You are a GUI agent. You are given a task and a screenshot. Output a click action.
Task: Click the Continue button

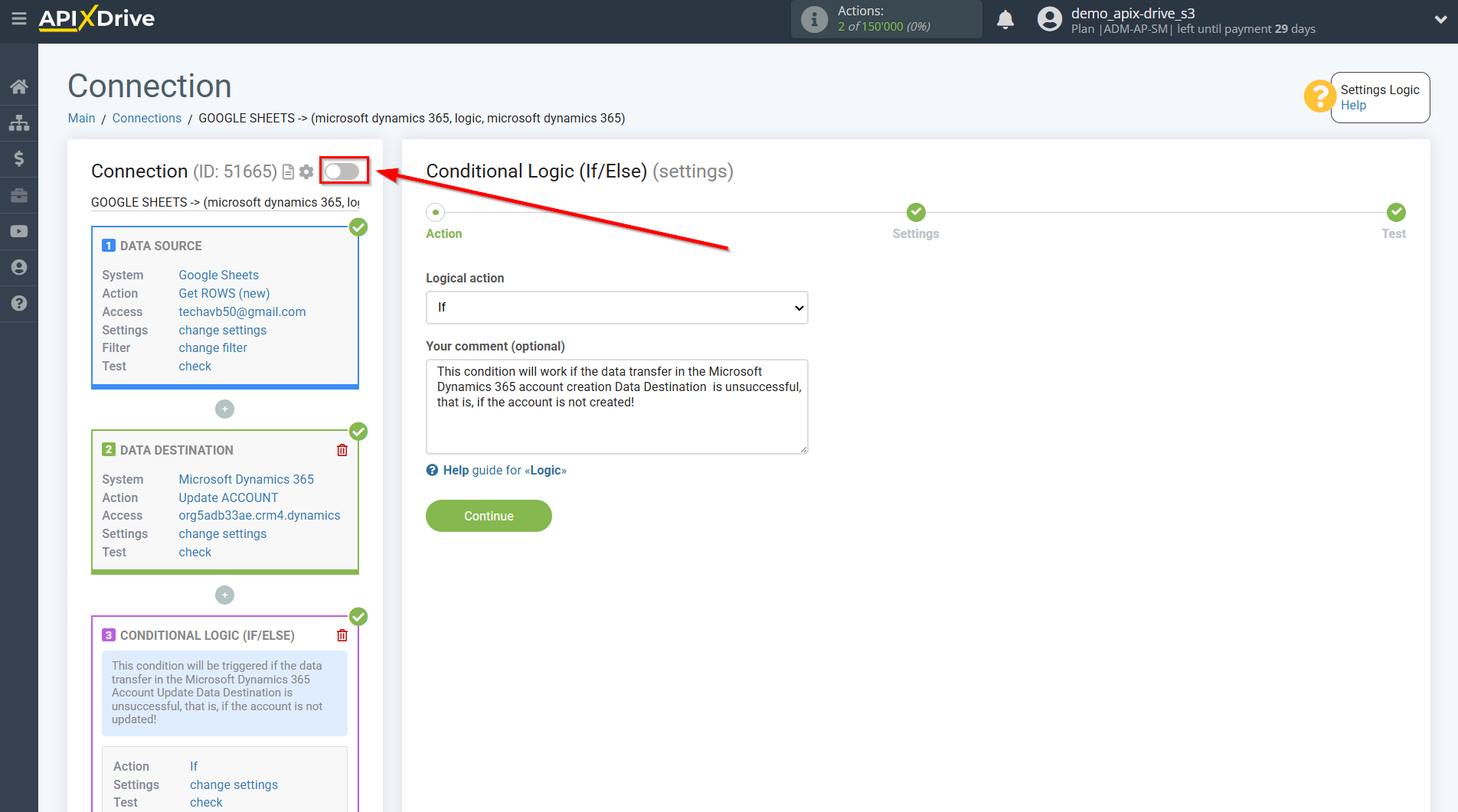point(489,516)
